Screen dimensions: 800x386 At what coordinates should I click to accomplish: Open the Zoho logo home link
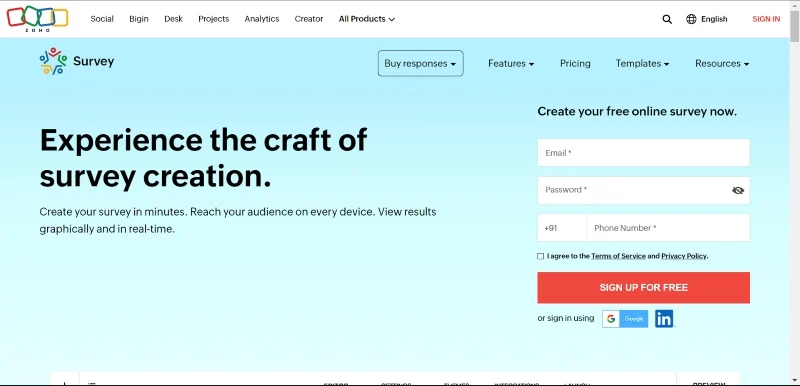point(37,19)
